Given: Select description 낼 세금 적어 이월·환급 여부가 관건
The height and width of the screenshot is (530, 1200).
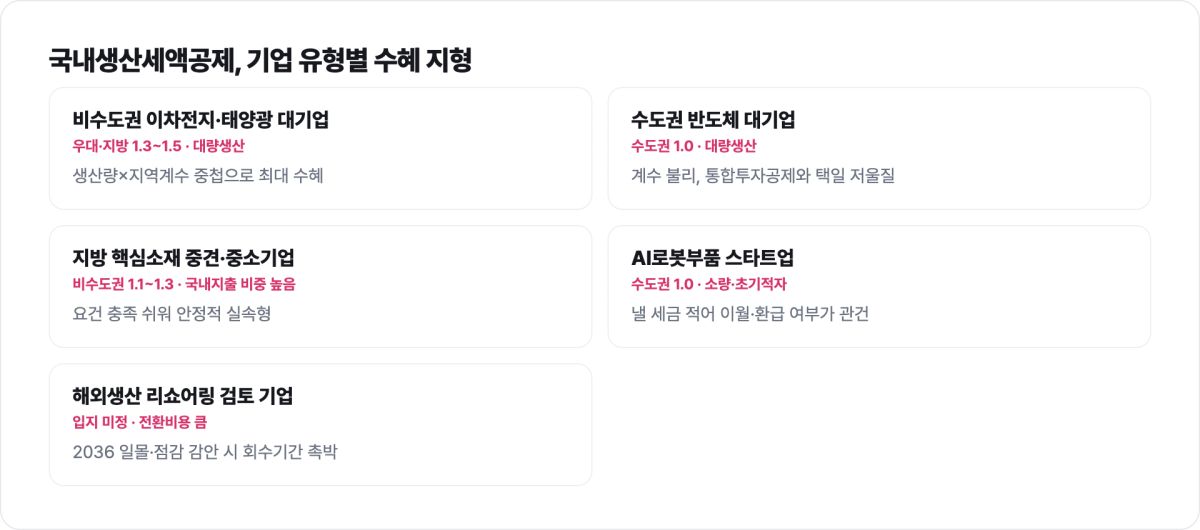Looking at the screenshot, I should pos(750,314).
